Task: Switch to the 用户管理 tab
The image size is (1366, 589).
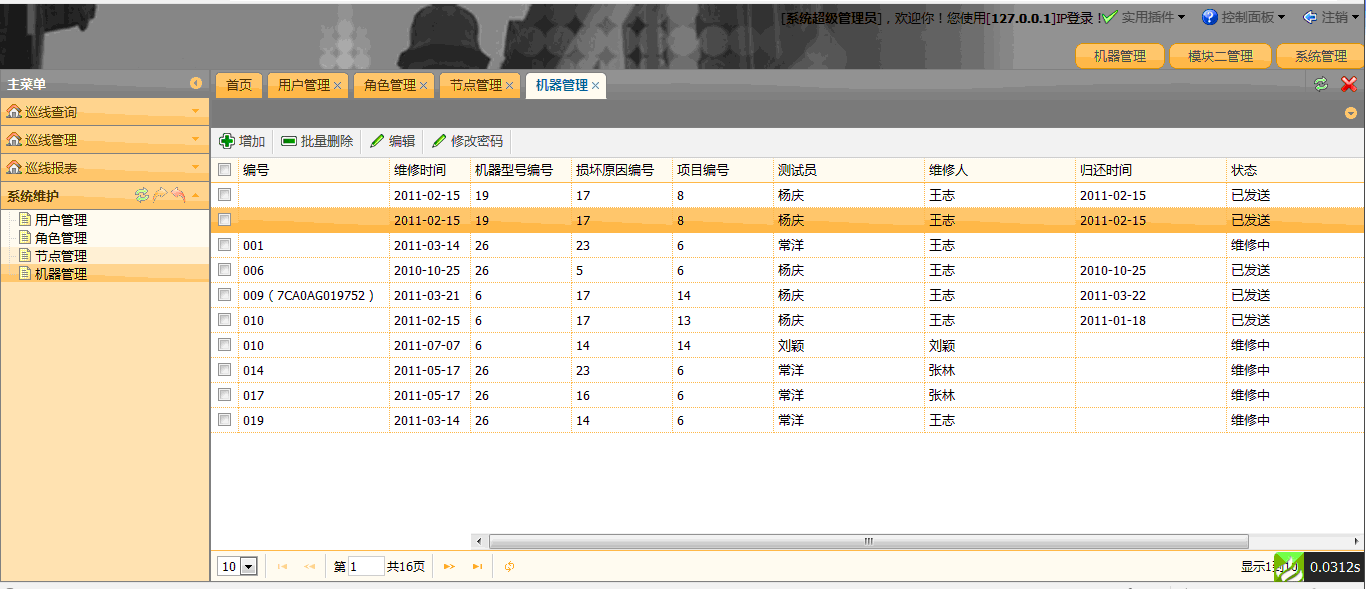Action: (303, 86)
